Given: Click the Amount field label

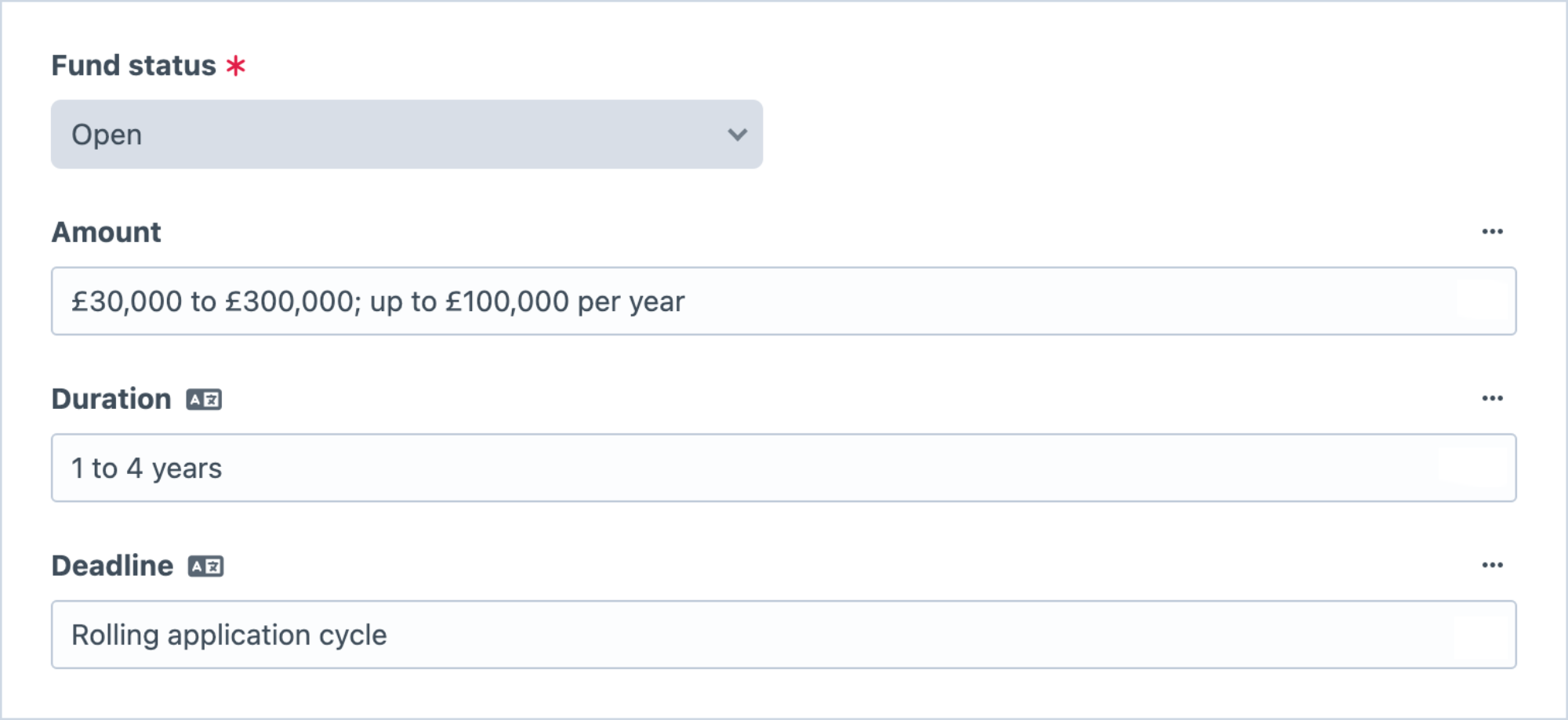Looking at the screenshot, I should (x=106, y=233).
